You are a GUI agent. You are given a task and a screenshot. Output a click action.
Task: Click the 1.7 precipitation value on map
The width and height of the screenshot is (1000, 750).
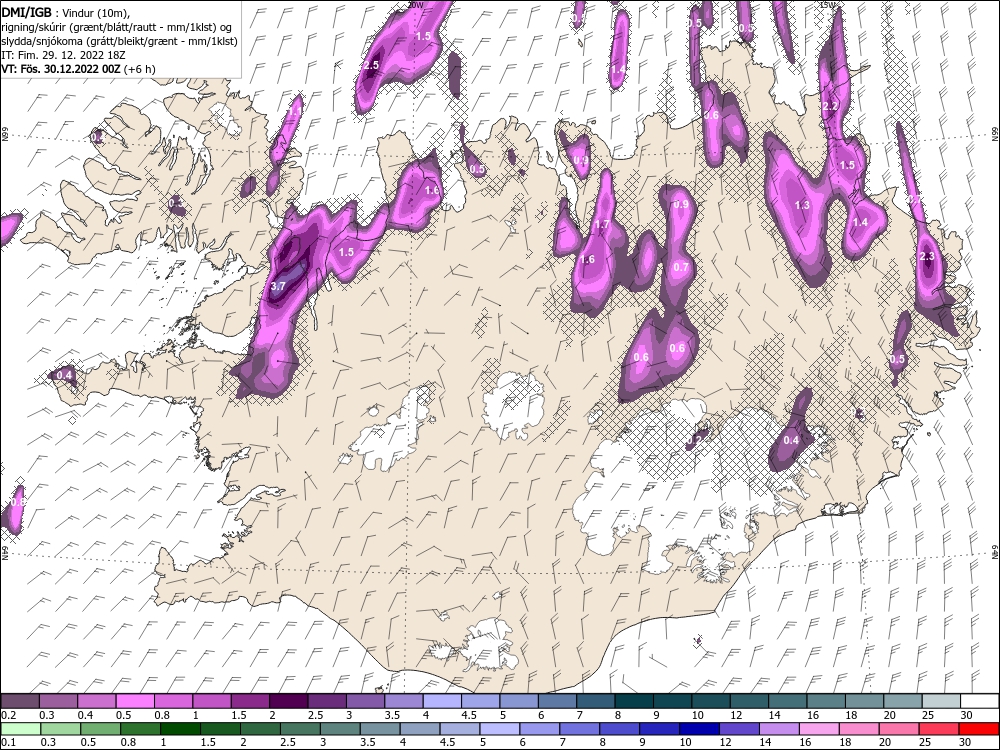(602, 224)
